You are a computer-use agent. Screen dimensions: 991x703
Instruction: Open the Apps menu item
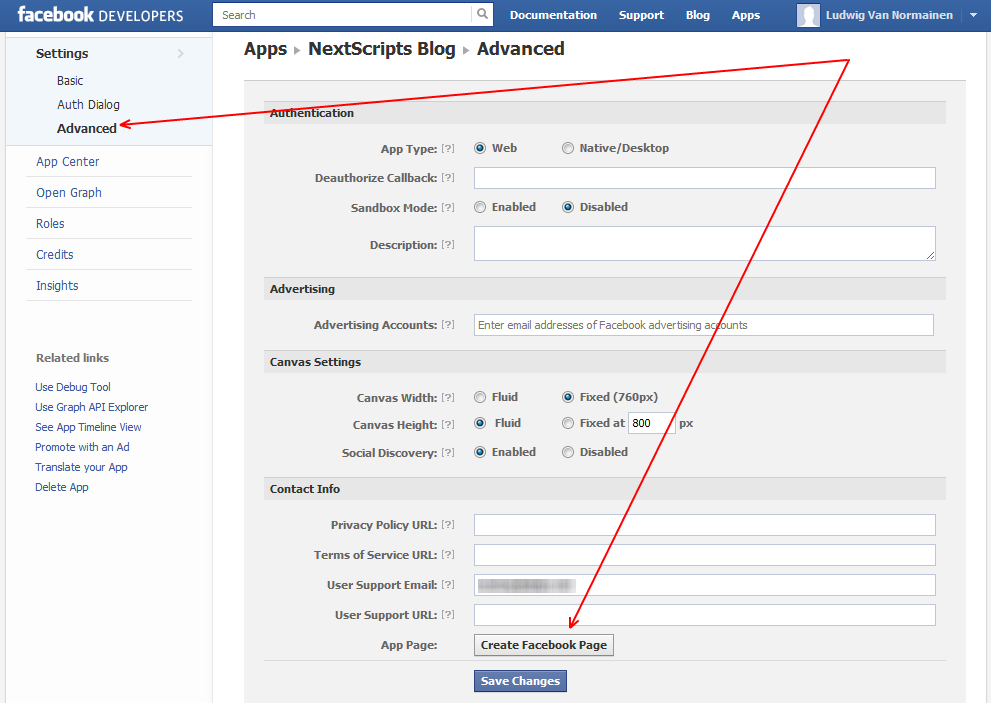coord(746,15)
